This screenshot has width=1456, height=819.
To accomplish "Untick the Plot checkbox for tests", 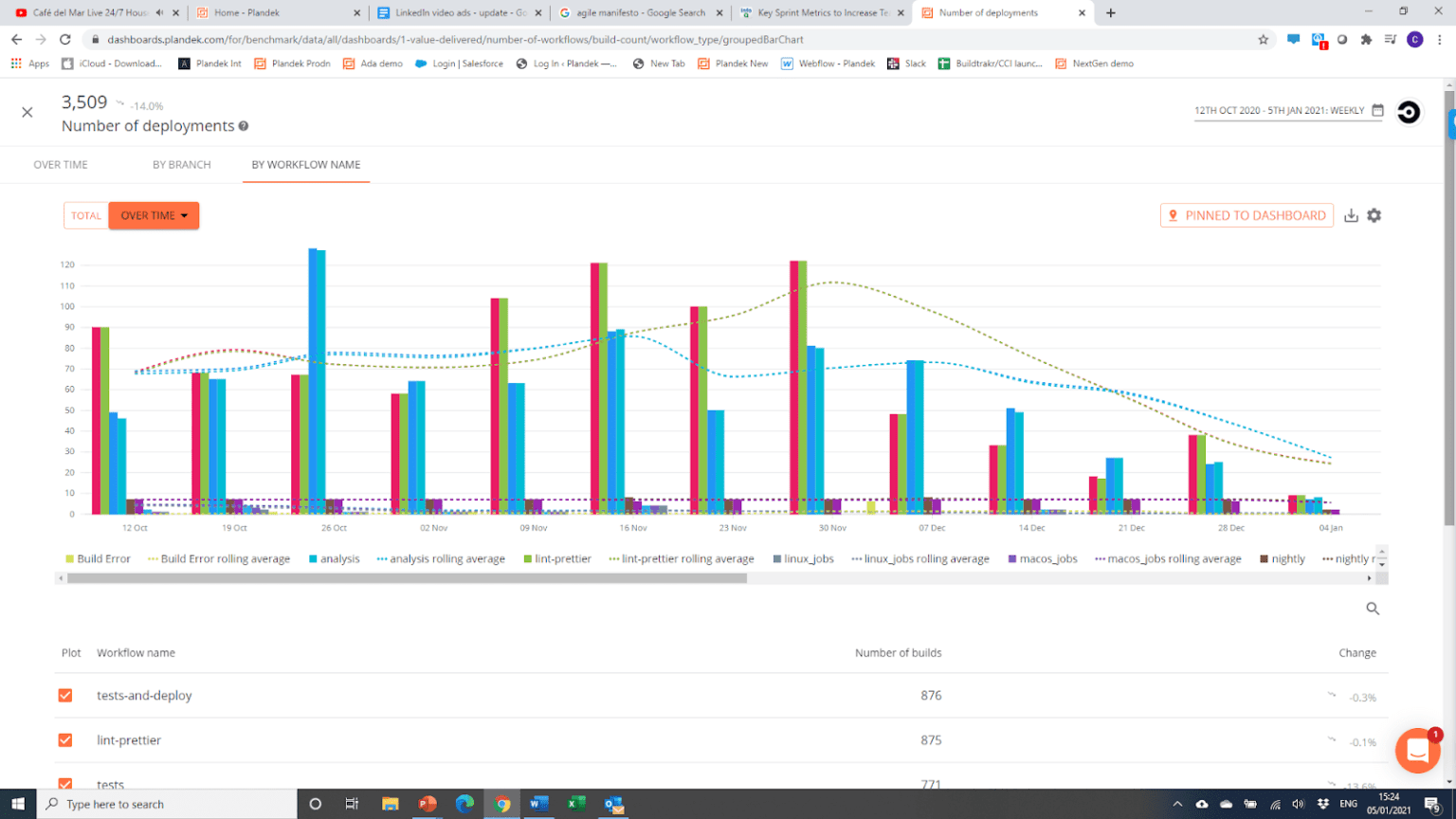I will [x=64, y=784].
